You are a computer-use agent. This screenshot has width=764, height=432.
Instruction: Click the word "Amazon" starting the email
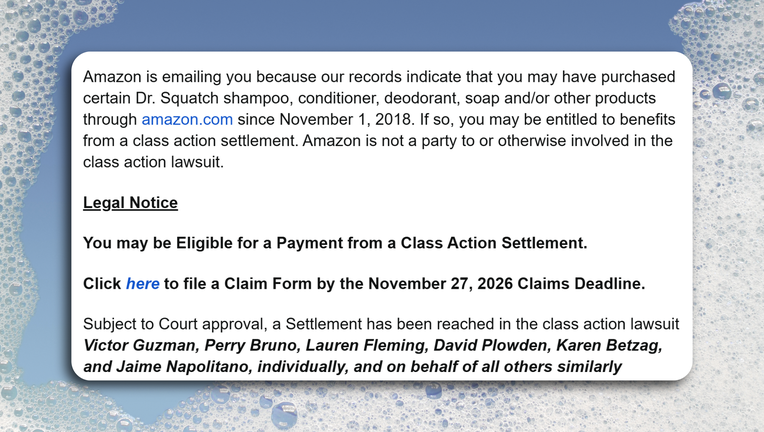112,77
